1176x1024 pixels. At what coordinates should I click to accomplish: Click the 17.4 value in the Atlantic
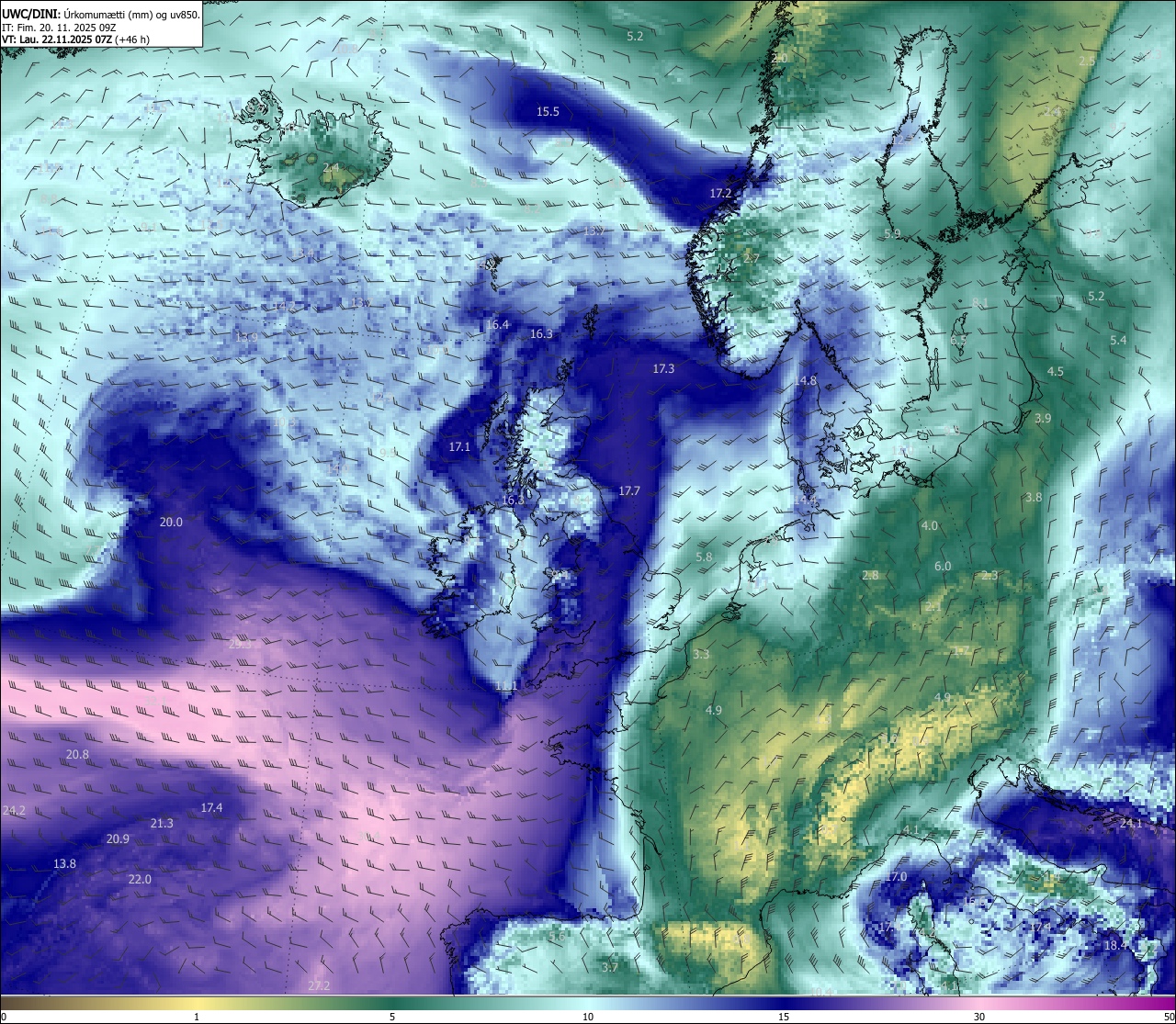(211, 807)
